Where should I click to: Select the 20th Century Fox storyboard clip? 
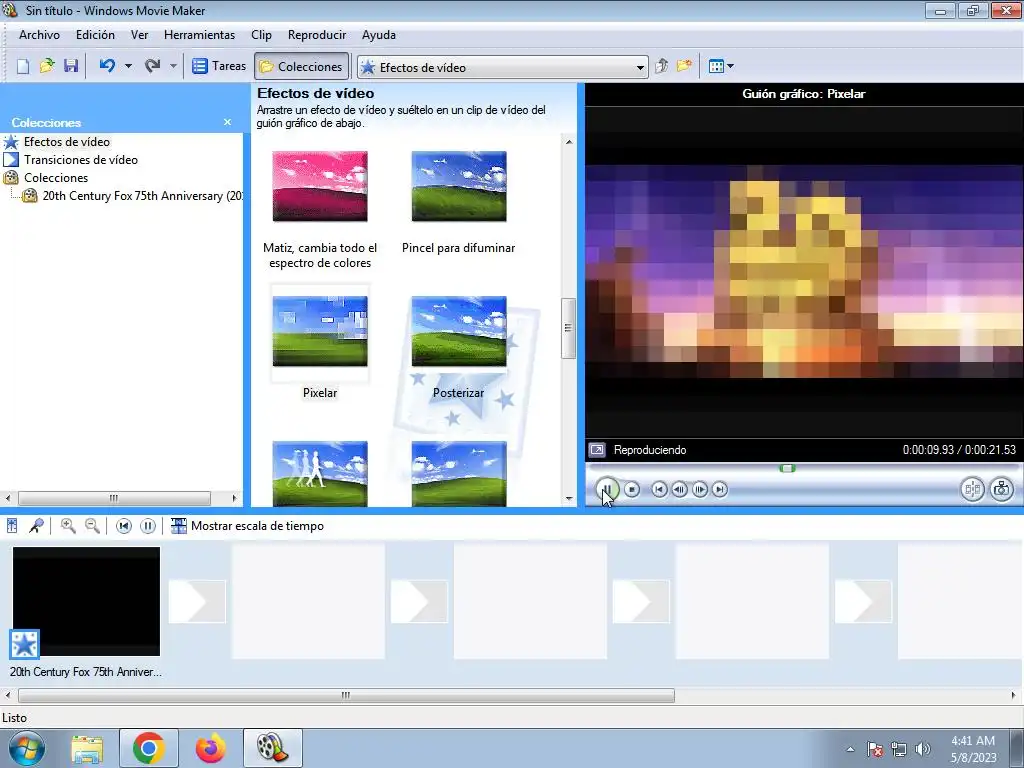coord(86,601)
